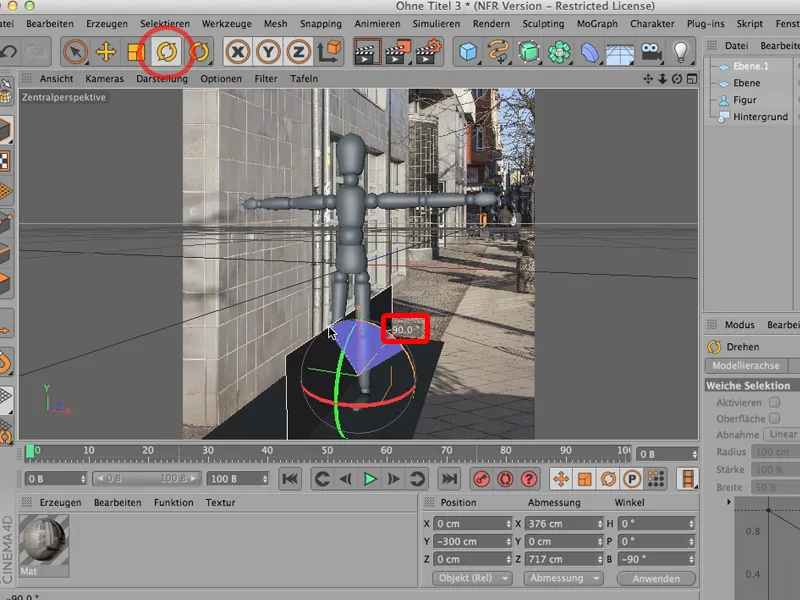The width and height of the screenshot is (800, 600).
Task: Add a light object with bulb icon
Action: tap(681, 52)
